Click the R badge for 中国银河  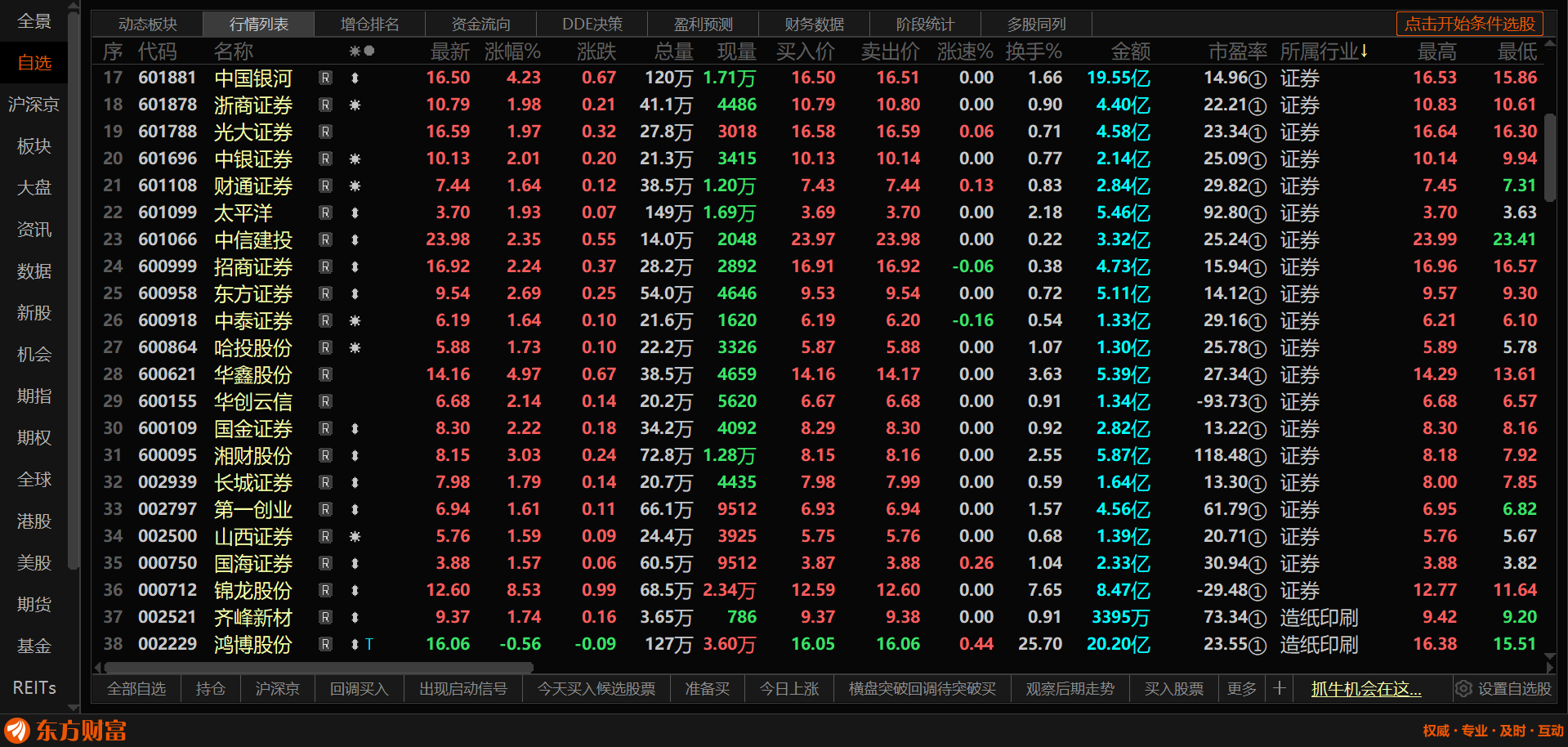[x=325, y=78]
